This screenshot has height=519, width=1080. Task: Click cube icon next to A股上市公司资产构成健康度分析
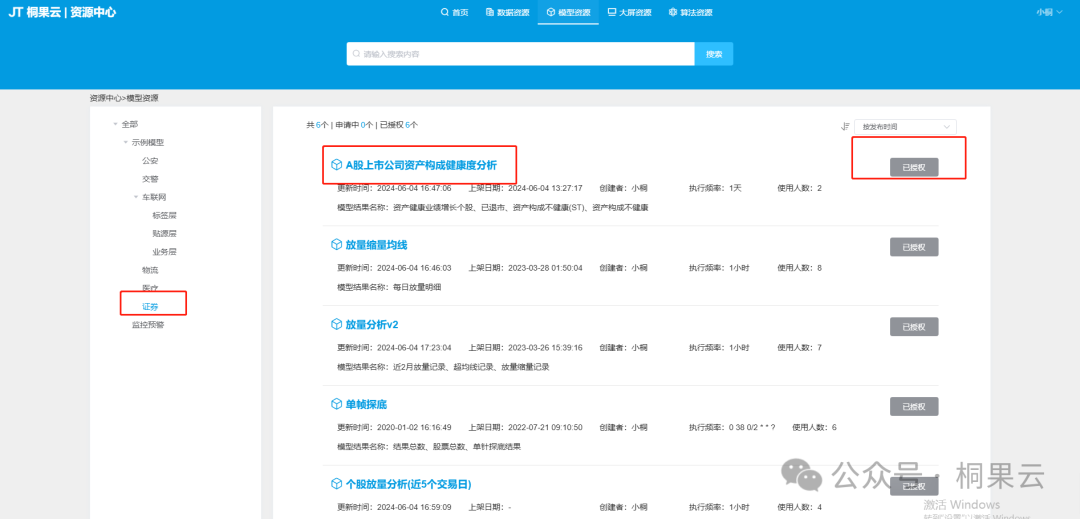click(336, 164)
